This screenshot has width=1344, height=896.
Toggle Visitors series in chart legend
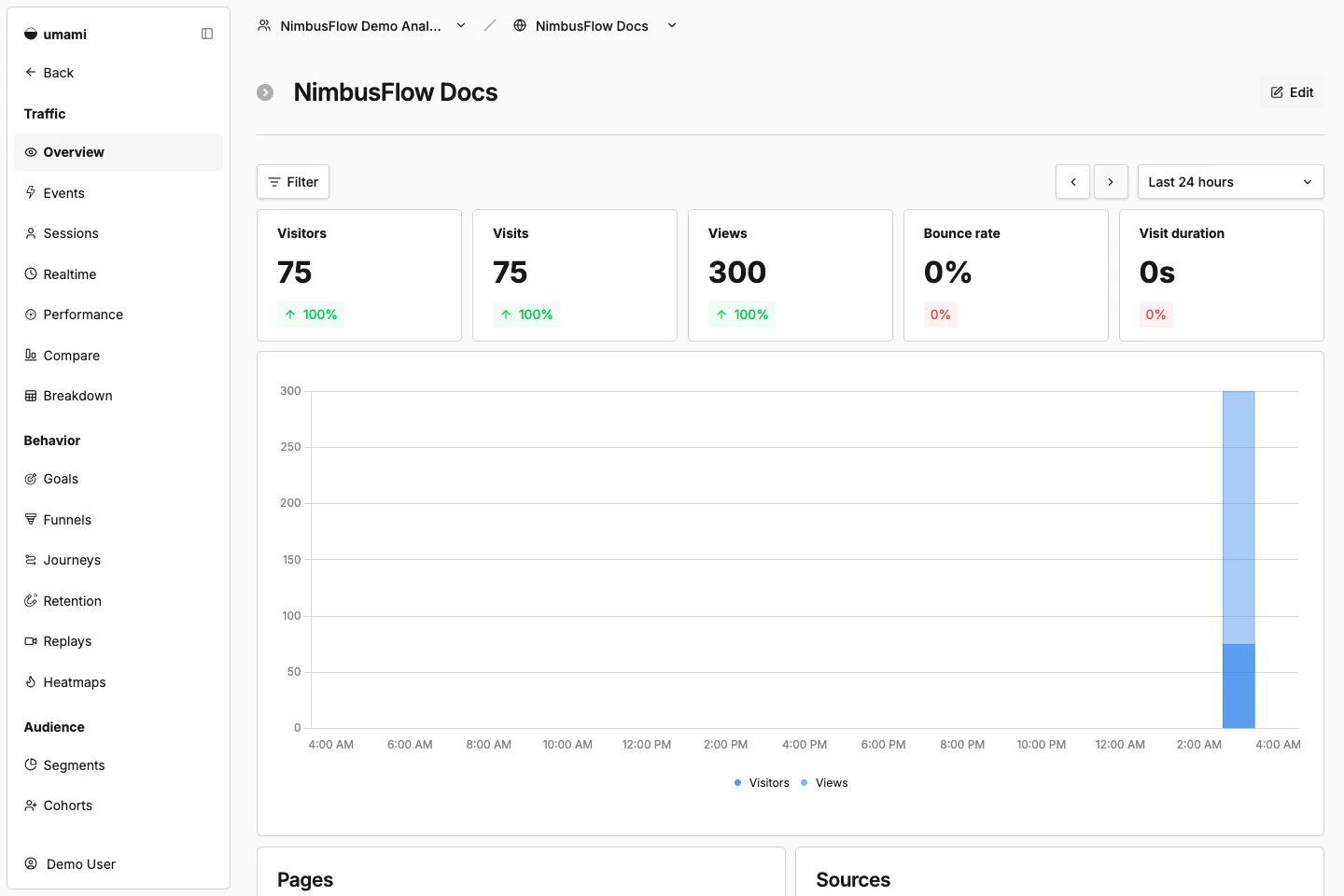[x=762, y=783]
